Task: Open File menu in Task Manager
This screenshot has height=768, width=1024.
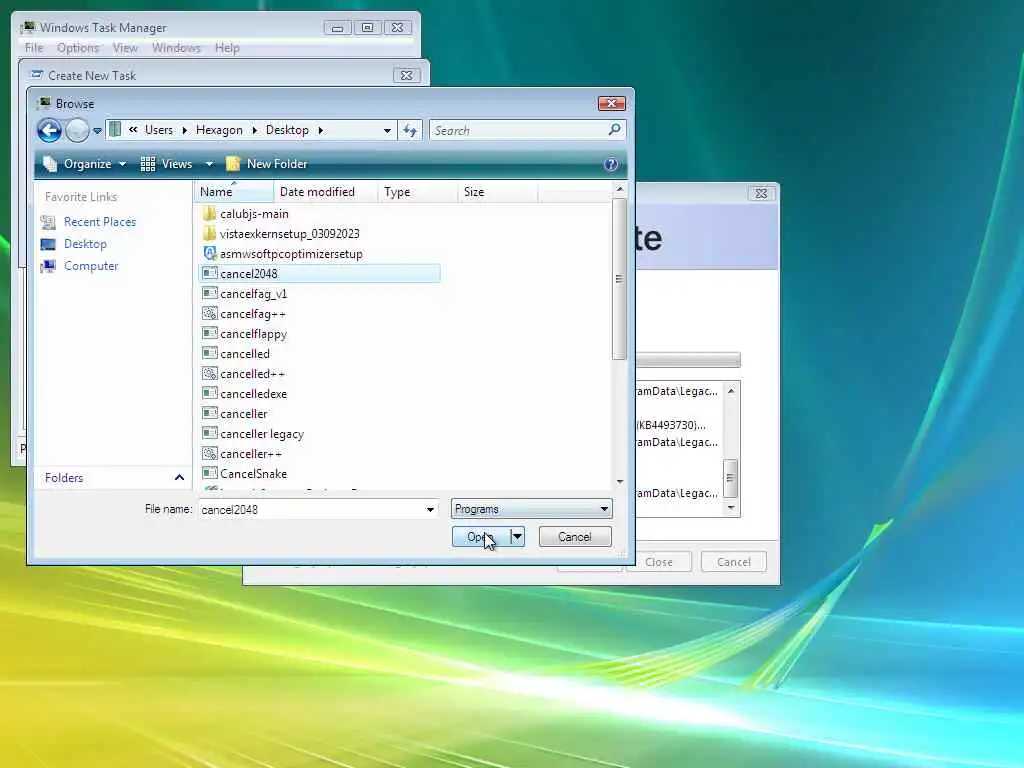Action: click(34, 48)
